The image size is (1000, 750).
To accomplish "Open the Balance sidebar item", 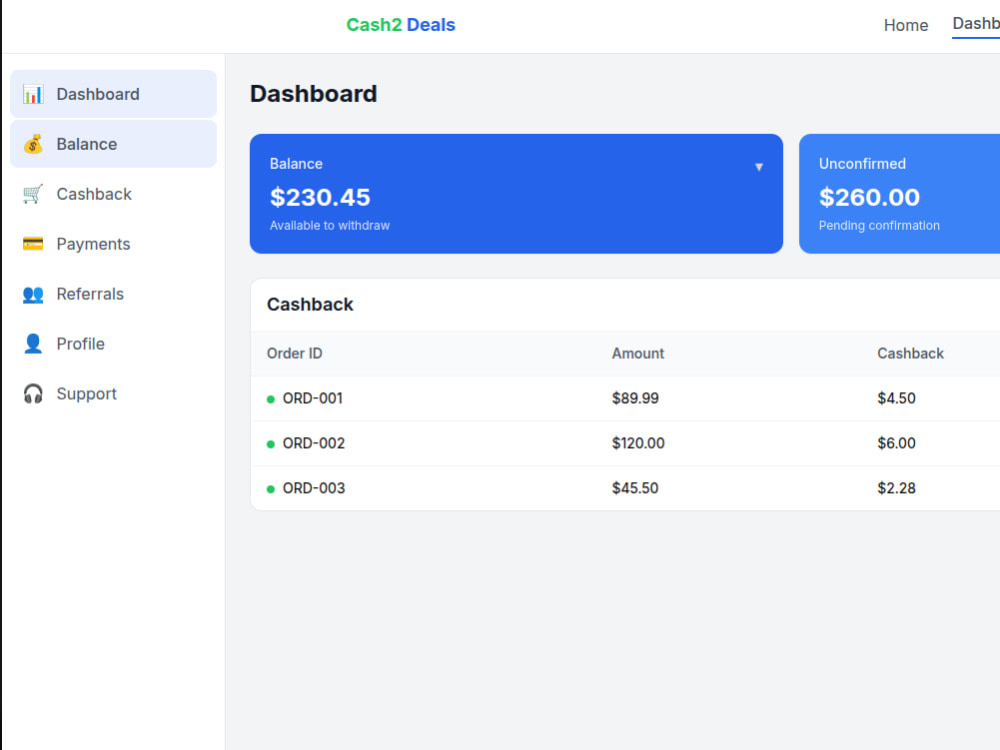I will 114,144.
